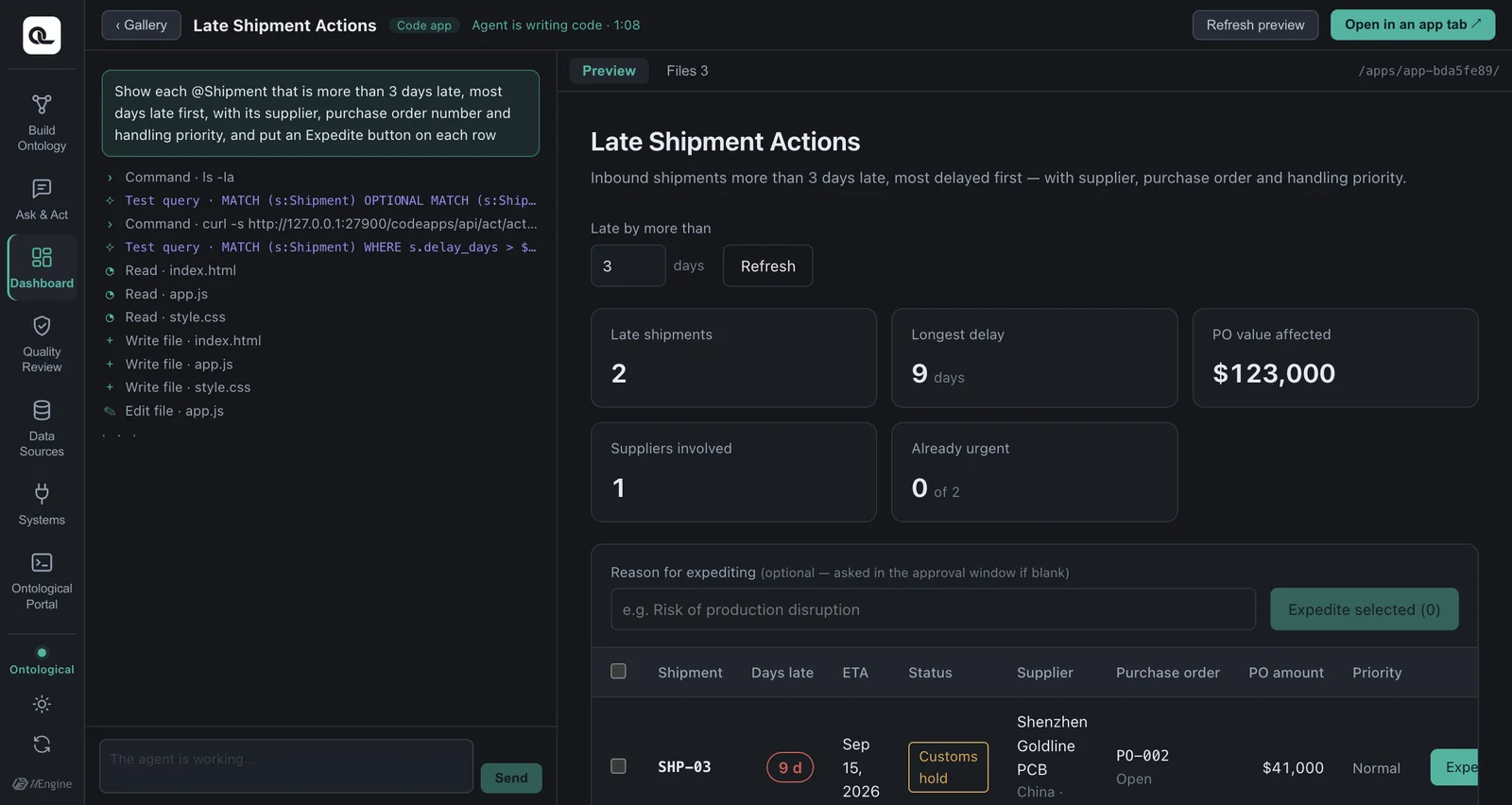The image size is (1512, 805).
Task: Click the Customs hold status badge
Action: (x=948, y=767)
